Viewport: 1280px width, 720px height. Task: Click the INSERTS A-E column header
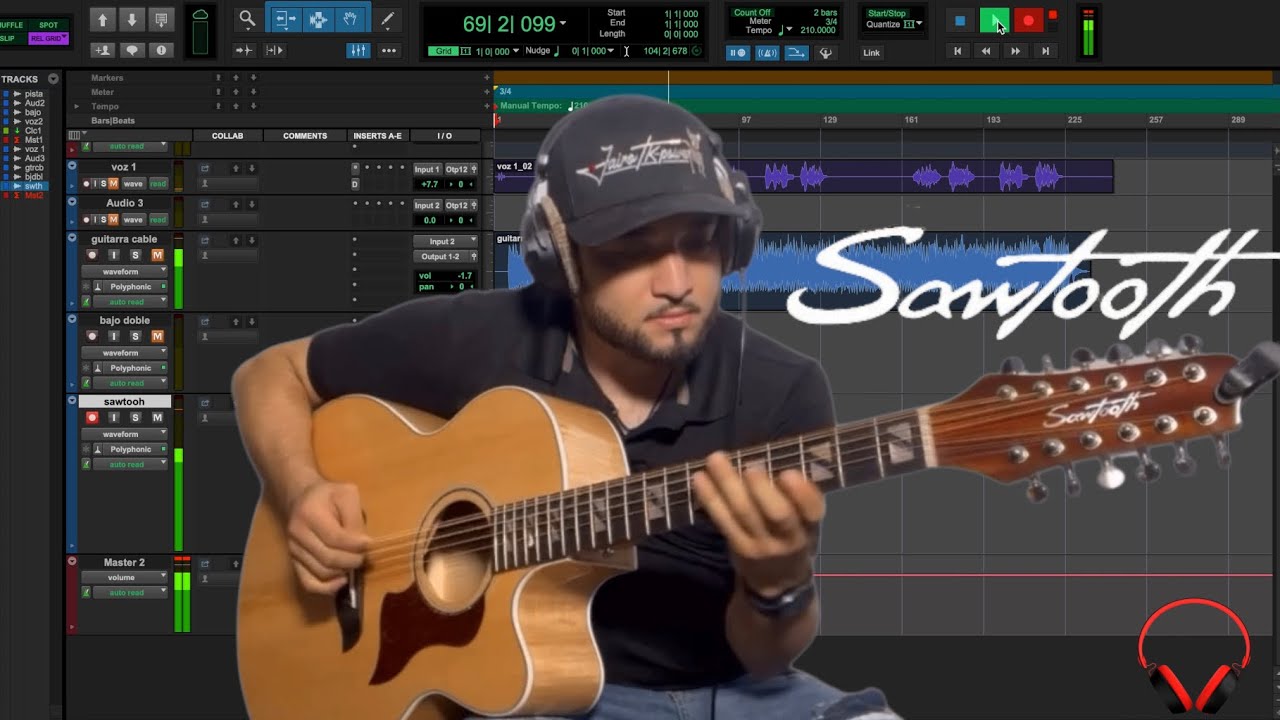(377, 136)
